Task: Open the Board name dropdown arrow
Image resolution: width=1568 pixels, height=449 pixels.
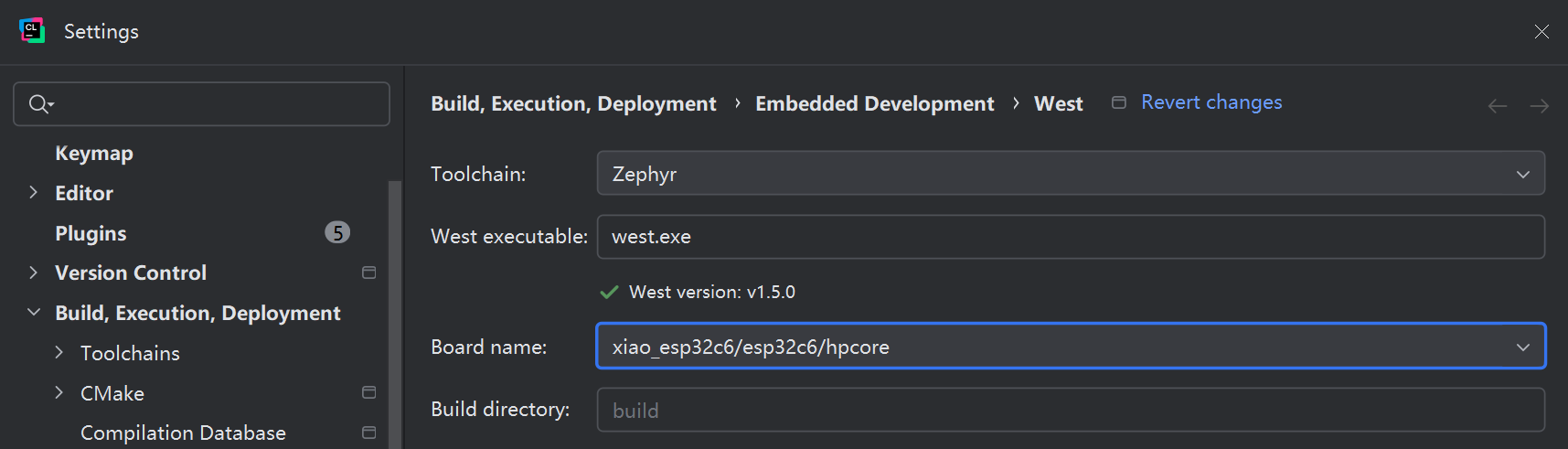Action: pyautogui.click(x=1522, y=347)
